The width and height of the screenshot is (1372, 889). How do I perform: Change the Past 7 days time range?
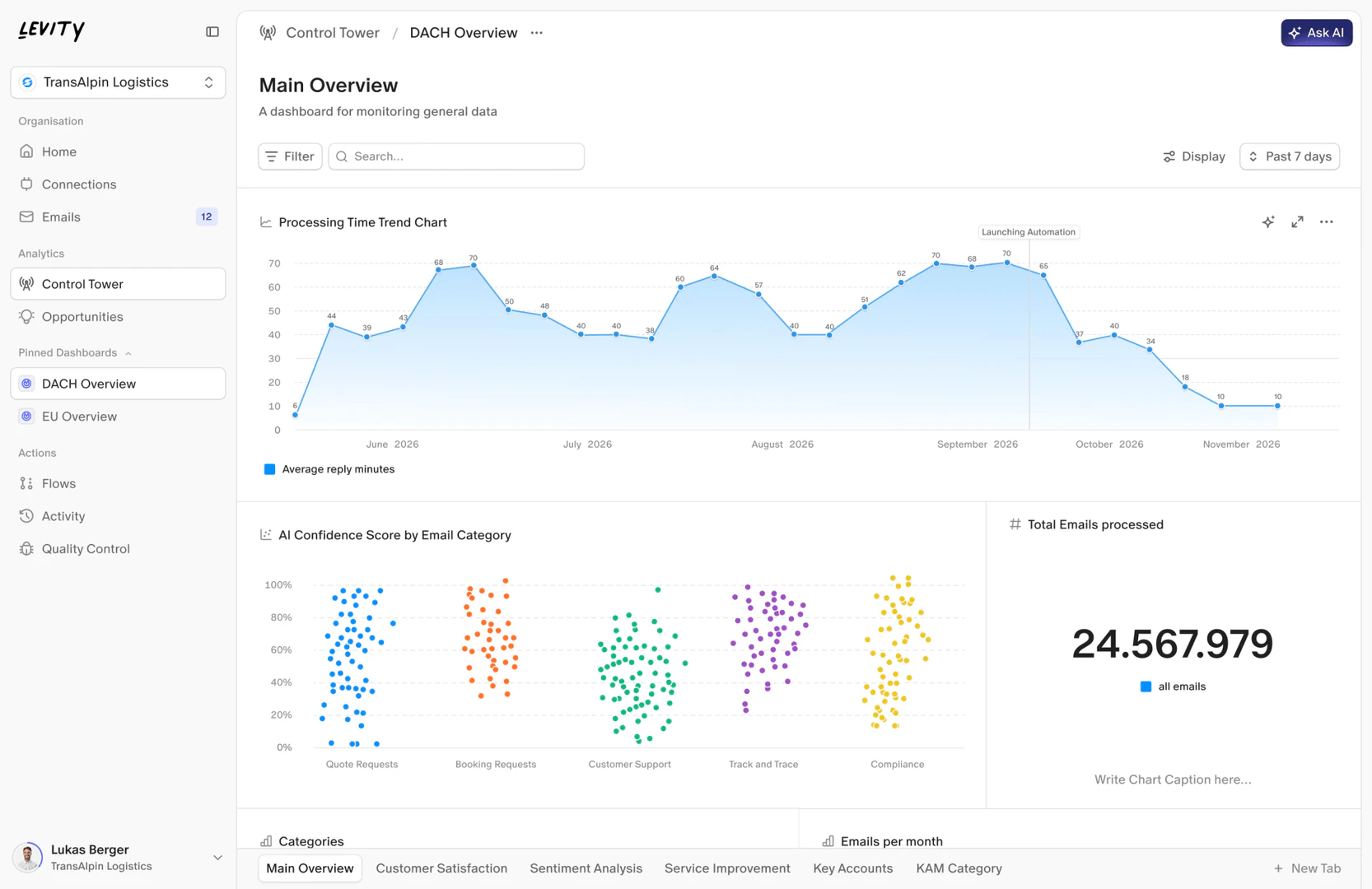tap(1290, 156)
